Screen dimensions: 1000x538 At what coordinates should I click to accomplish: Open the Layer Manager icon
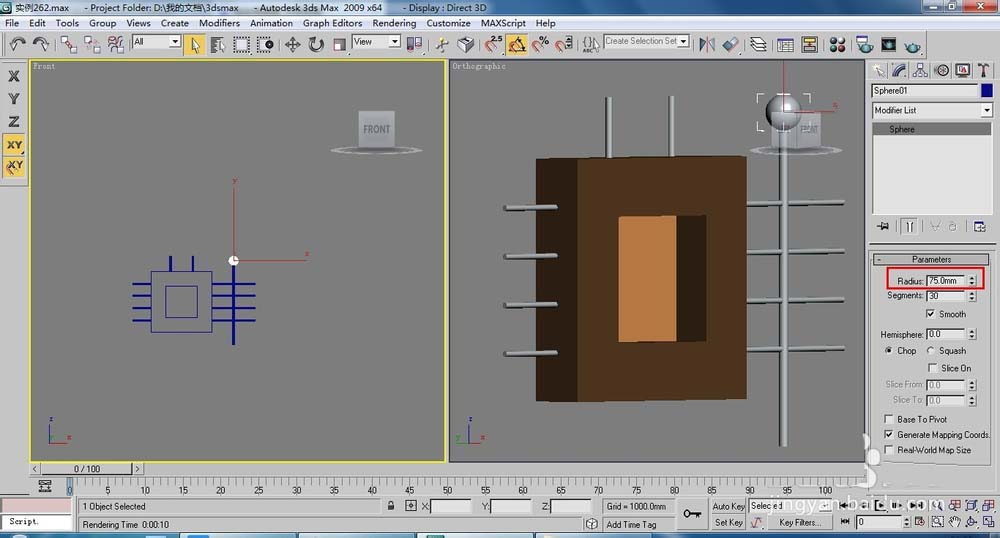click(x=759, y=44)
